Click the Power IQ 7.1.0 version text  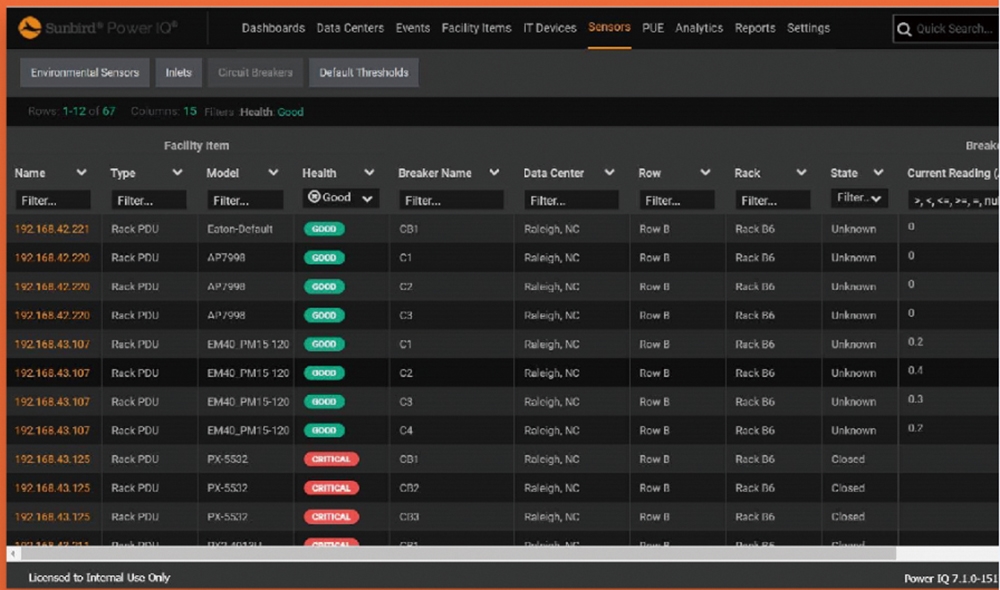(951, 579)
